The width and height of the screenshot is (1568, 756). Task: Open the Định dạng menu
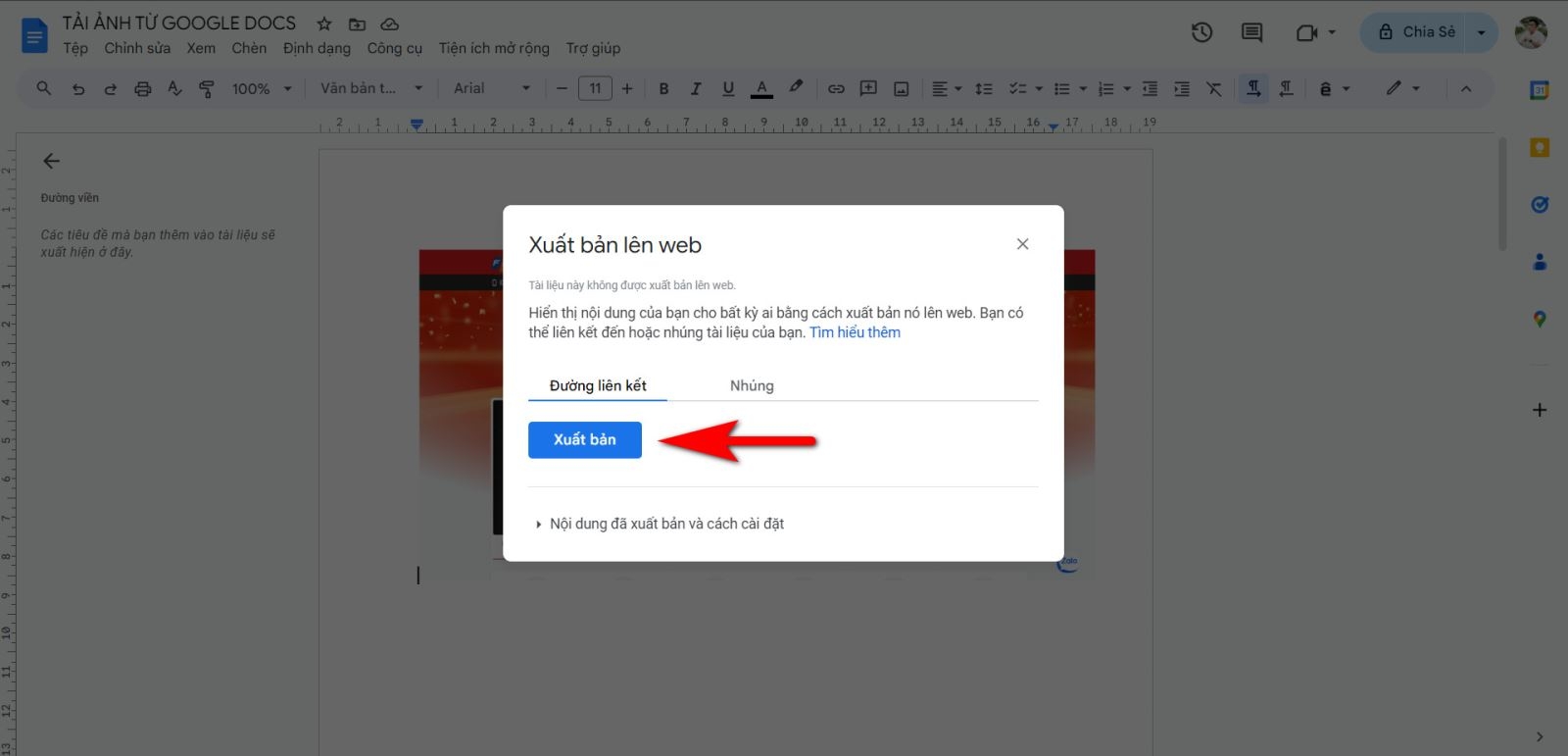317,48
